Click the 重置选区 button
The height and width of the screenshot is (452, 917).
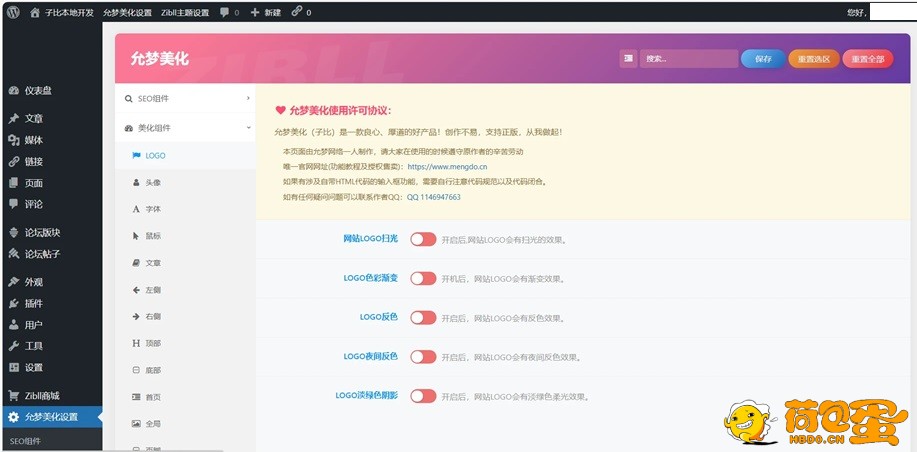(814, 59)
